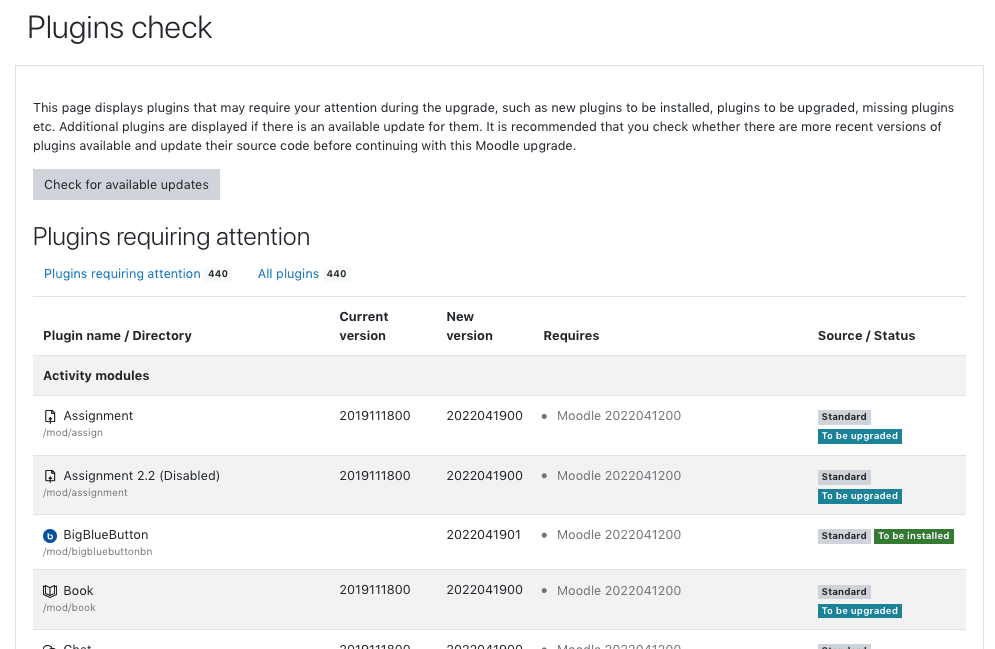Screen dimensions: 995x649
Task: Click the Plugins check page heading
Action: point(119,27)
